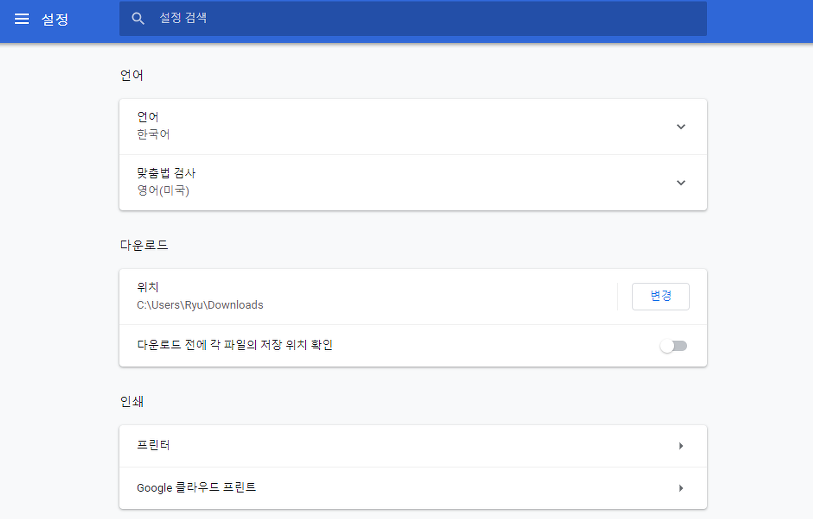
Task: Click the 한국어 language value
Action: coord(153,134)
